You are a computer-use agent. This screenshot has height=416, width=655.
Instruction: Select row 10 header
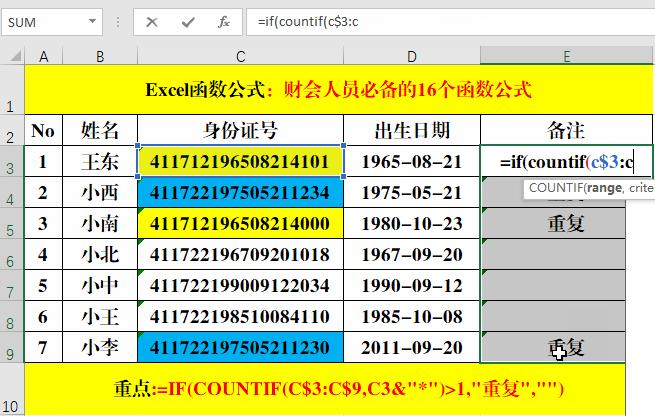point(12,389)
